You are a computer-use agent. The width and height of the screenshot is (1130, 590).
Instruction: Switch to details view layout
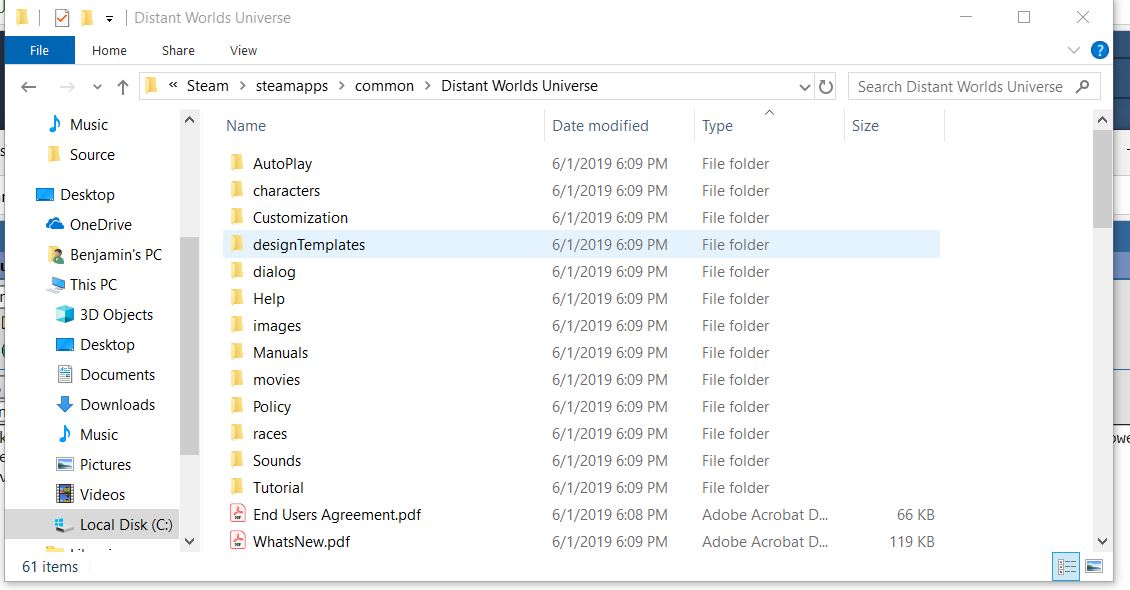click(x=1067, y=567)
